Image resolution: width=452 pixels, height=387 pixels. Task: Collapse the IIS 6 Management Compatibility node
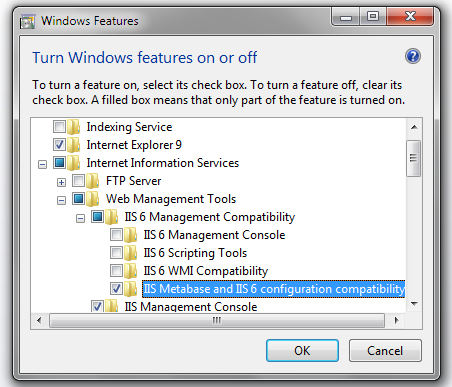80,218
